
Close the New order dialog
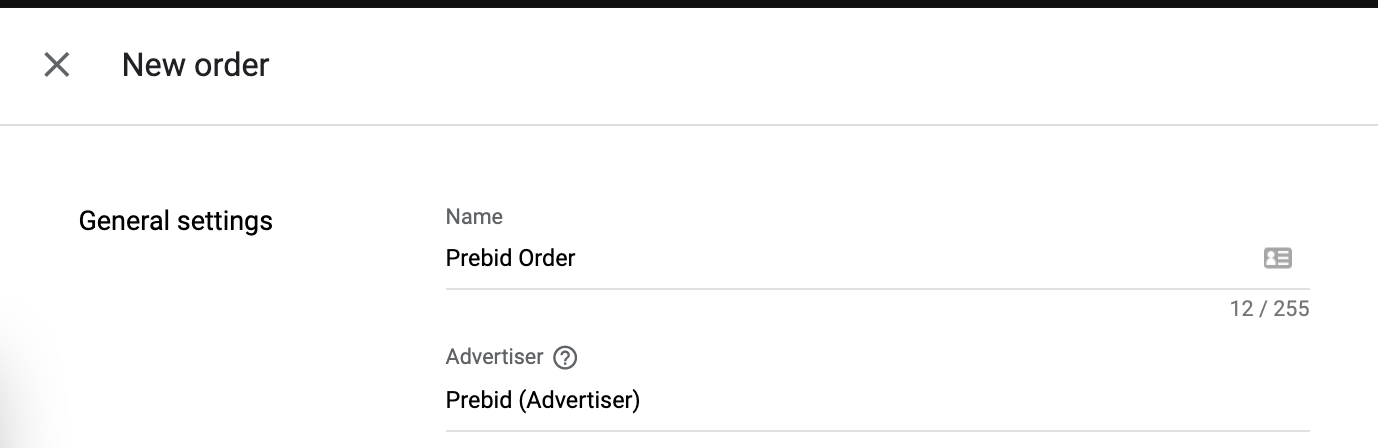click(57, 65)
